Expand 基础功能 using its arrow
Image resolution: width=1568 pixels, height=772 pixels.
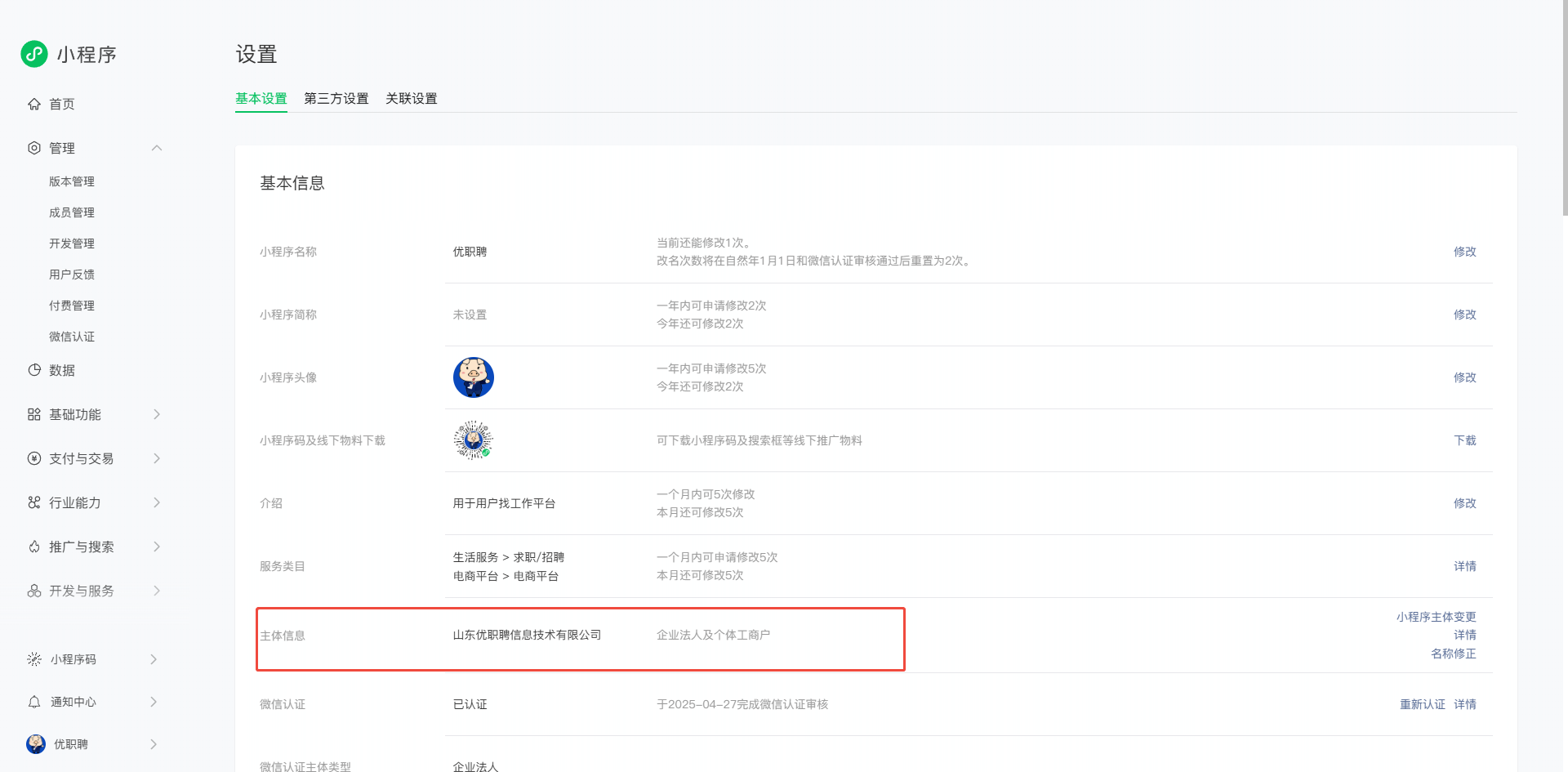pyautogui.click(x=157, y=414)
